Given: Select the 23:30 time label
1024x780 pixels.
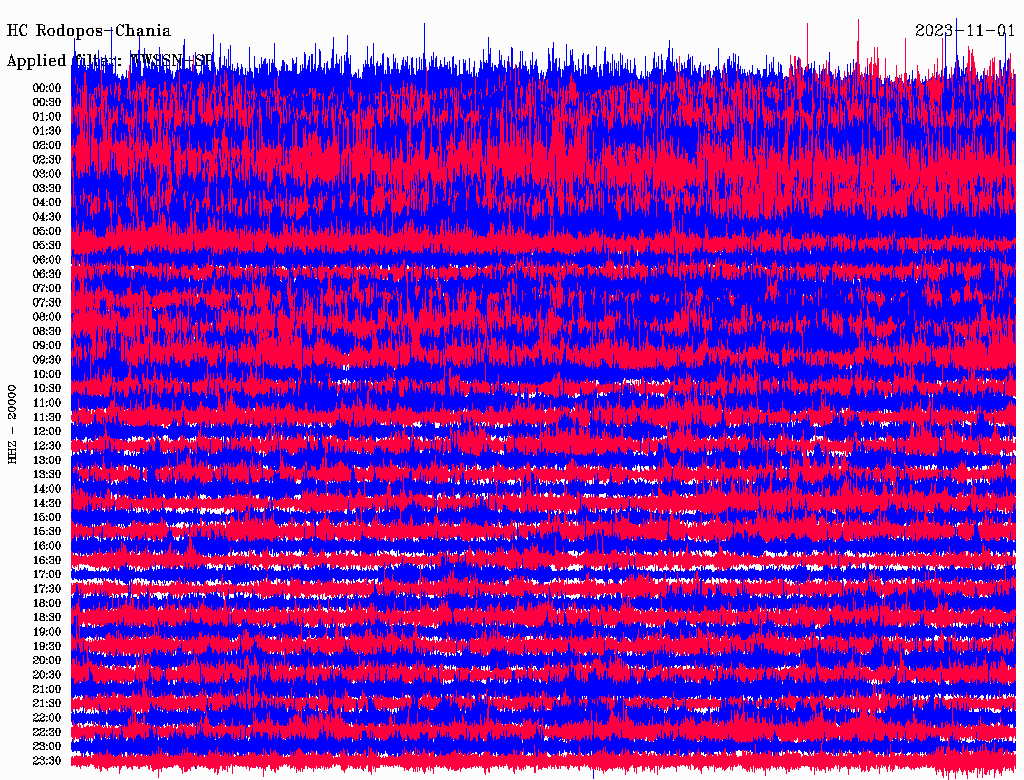Looking at the screenshot, I should click(x=46, y=760).
